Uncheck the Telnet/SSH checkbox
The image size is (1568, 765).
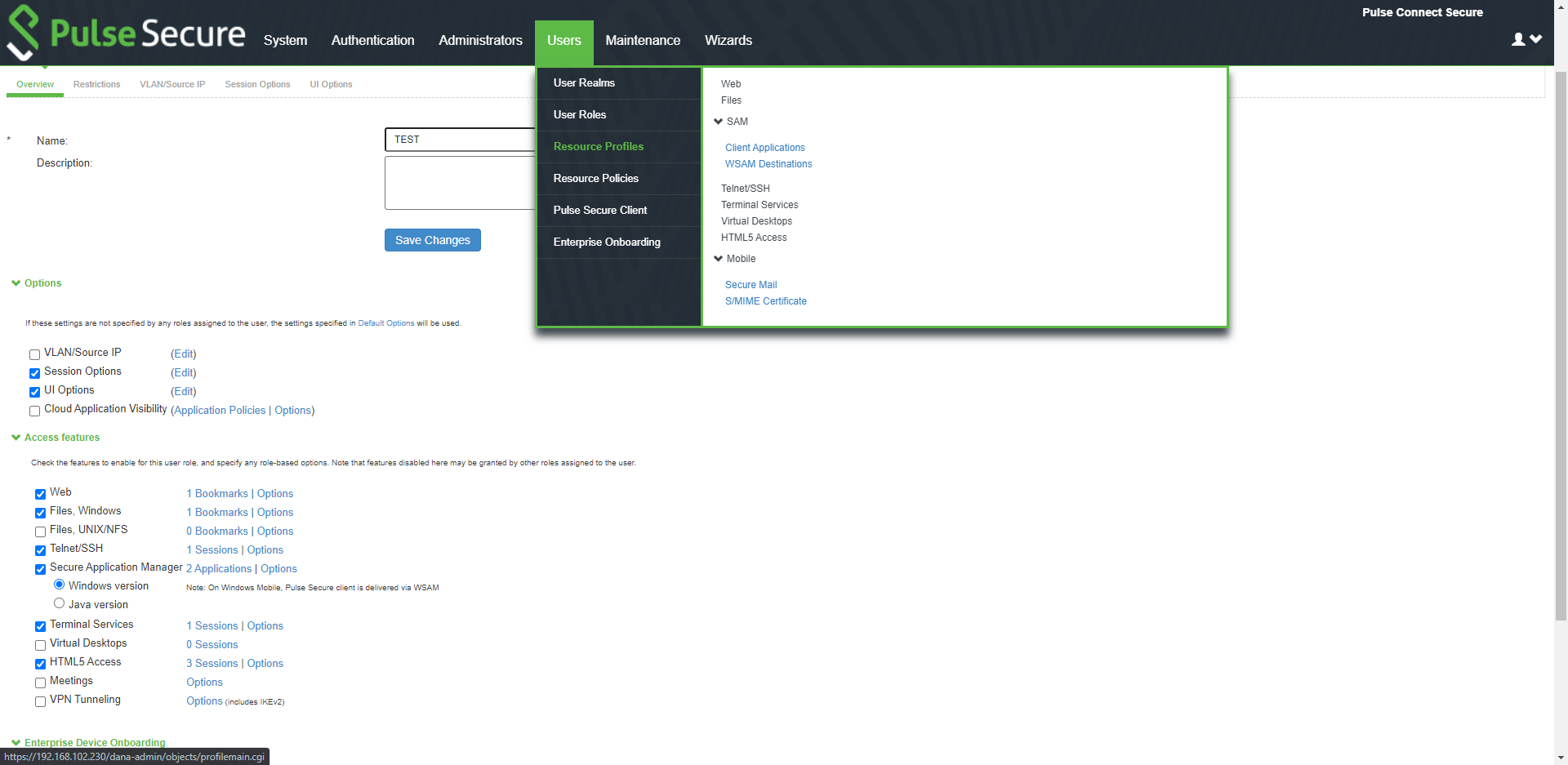pos(40,550)
